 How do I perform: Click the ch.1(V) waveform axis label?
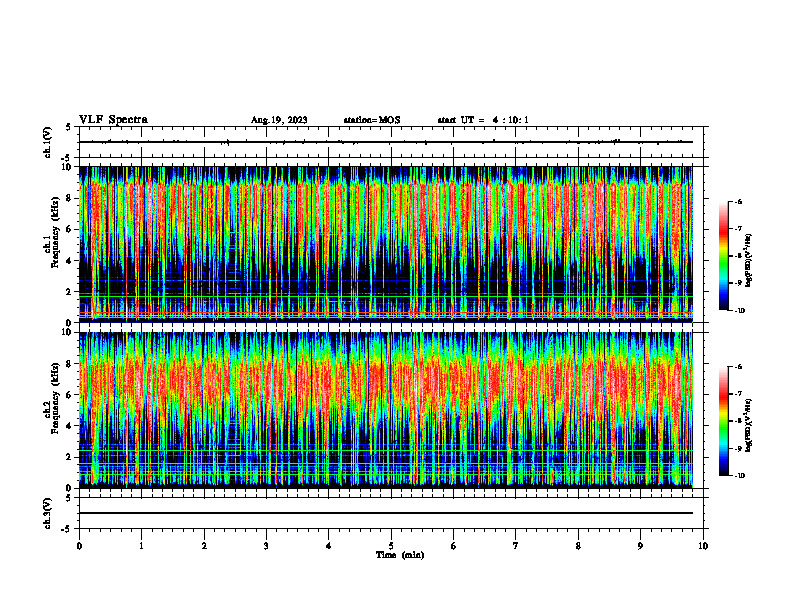[x=47, y=142]
